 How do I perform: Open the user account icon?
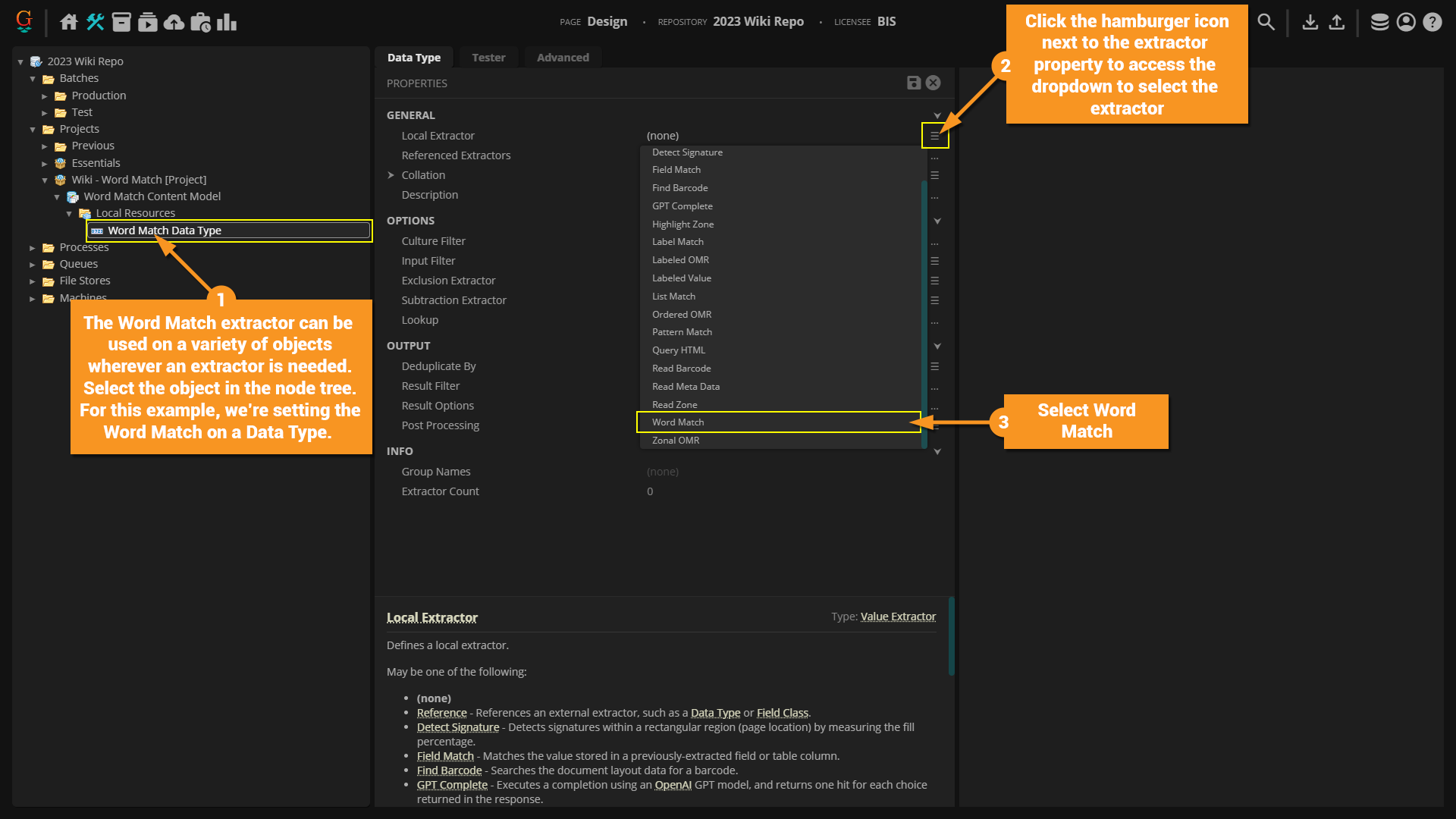(x=1406, y=22)
